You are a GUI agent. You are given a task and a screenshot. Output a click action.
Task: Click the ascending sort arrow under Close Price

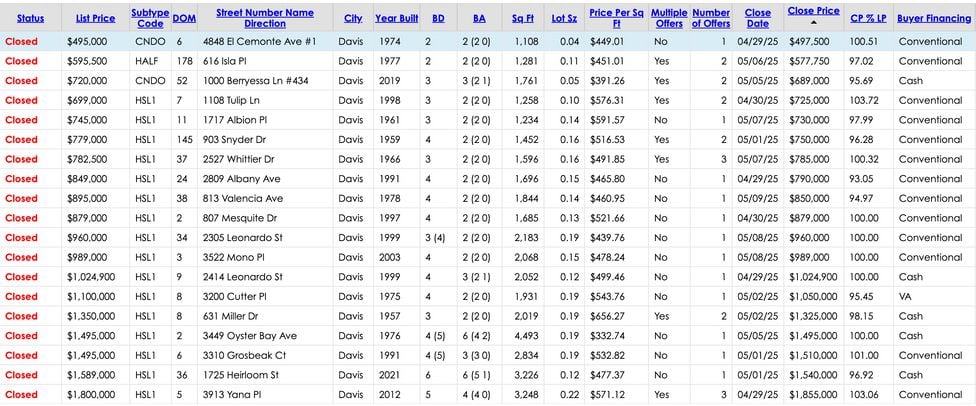tap(813, 24)
